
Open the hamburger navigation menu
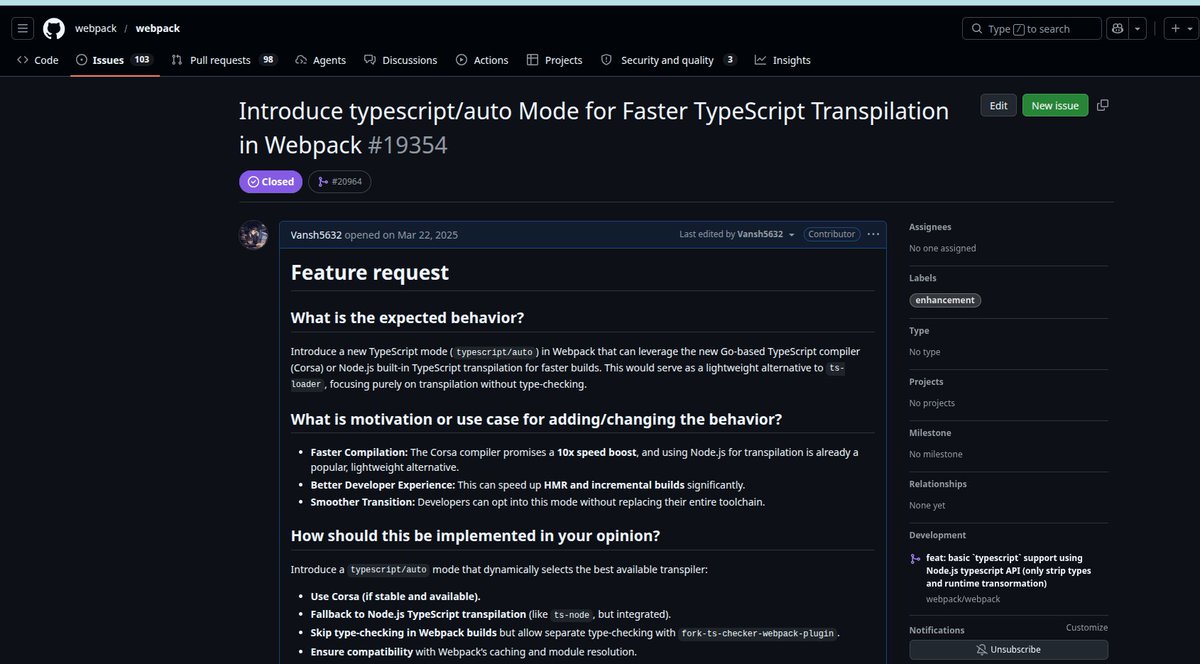(23, 29)
